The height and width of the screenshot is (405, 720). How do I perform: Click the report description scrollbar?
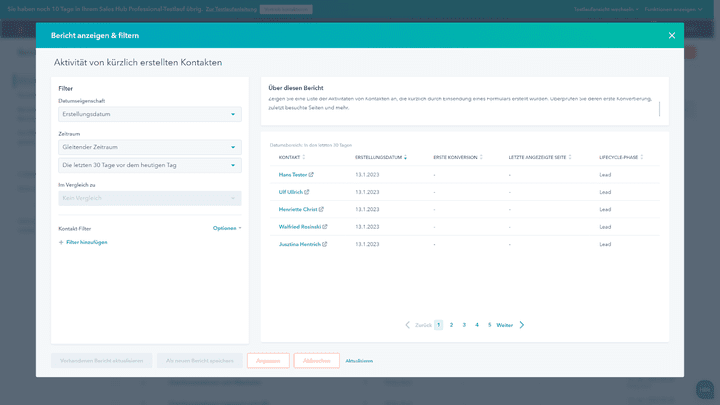pyautogui.click(x=659, y=109)
